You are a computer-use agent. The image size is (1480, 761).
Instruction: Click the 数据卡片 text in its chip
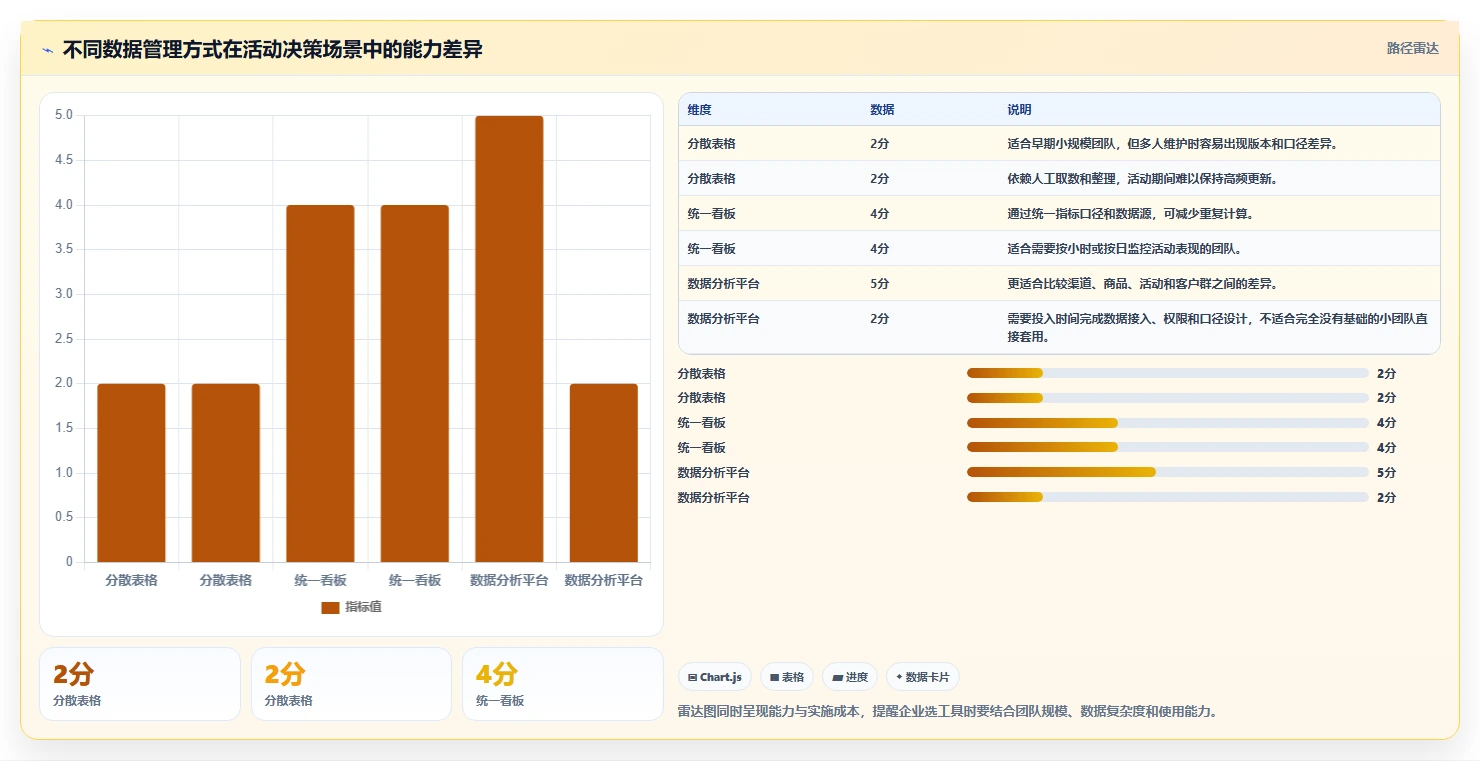927,677
